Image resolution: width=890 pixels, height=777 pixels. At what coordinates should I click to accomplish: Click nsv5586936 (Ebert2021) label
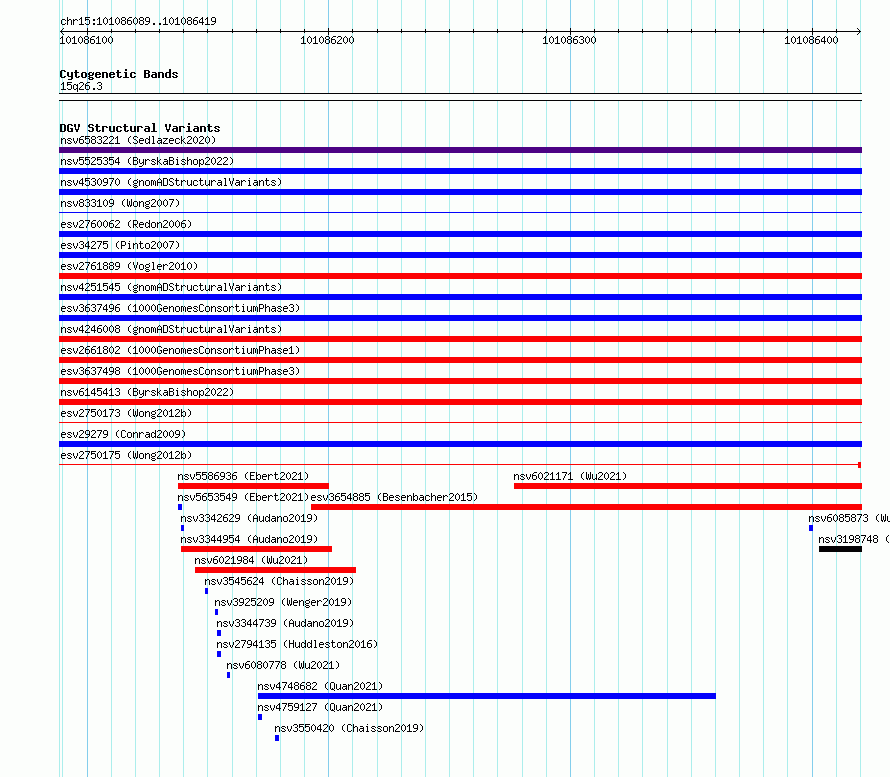[x=243, y=476]
